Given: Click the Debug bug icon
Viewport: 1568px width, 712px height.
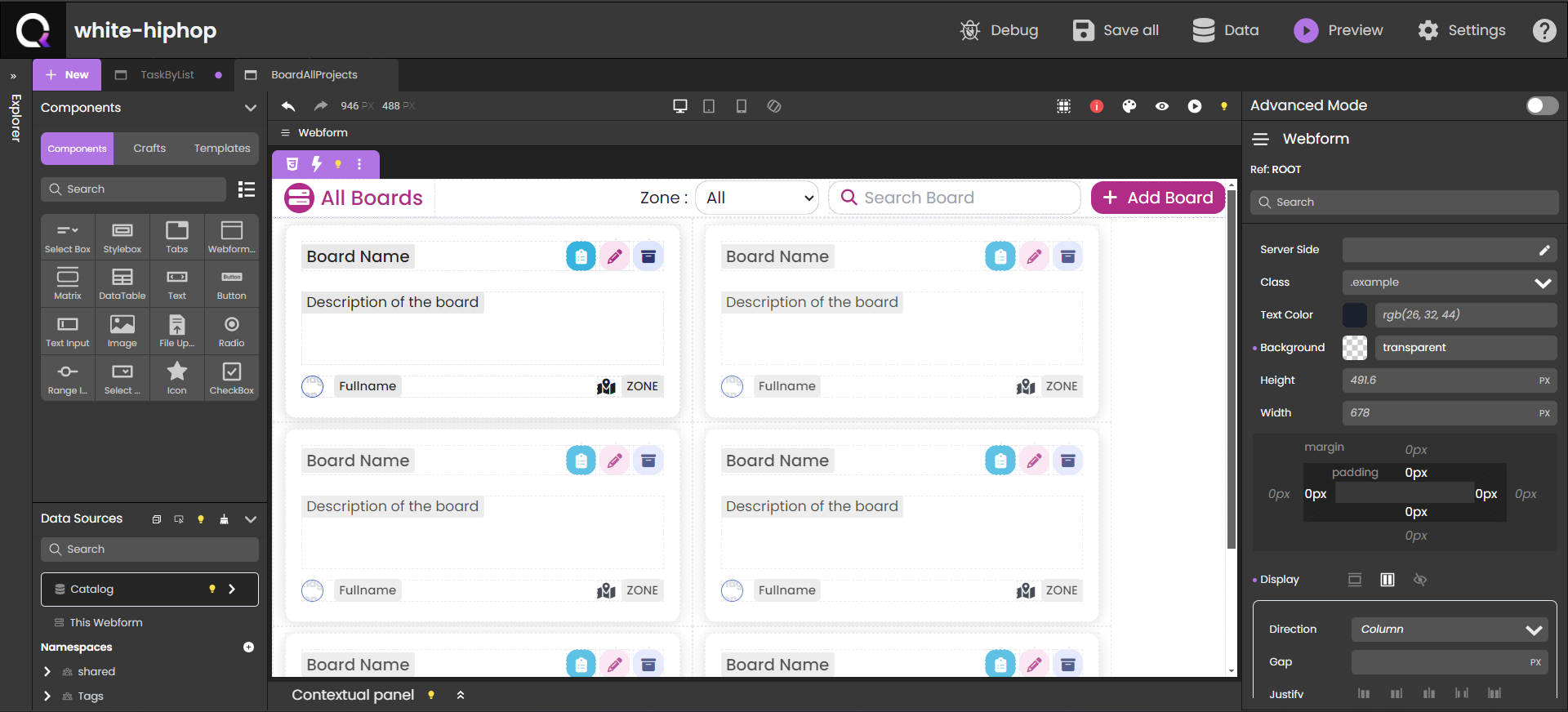Looking at the screenshot, I should tap(970, 30).
